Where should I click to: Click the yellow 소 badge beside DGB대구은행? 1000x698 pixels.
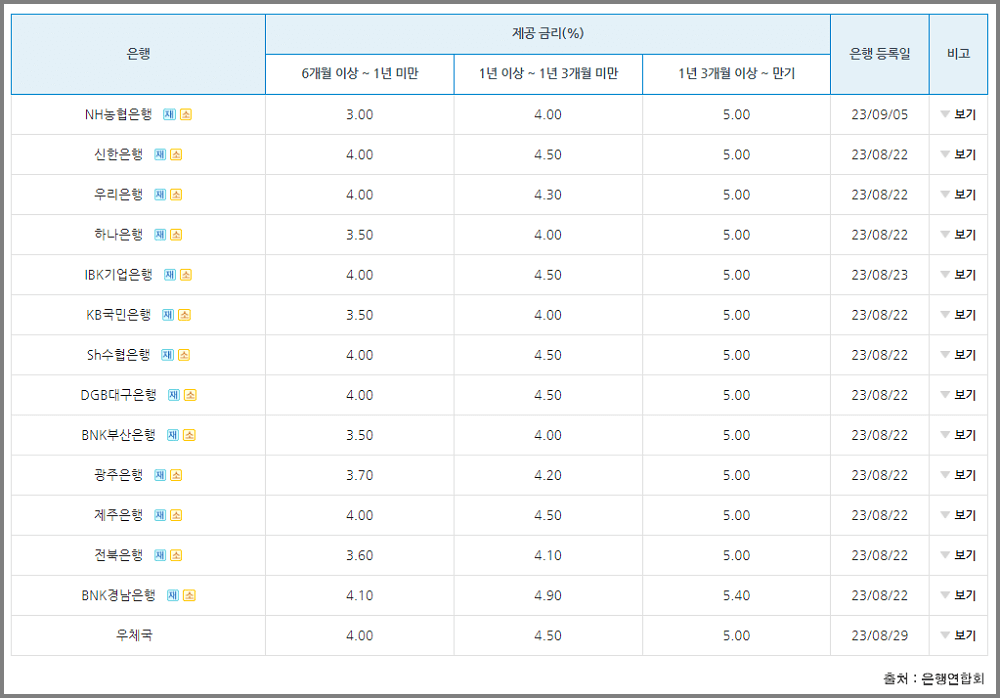pos(190,395)
